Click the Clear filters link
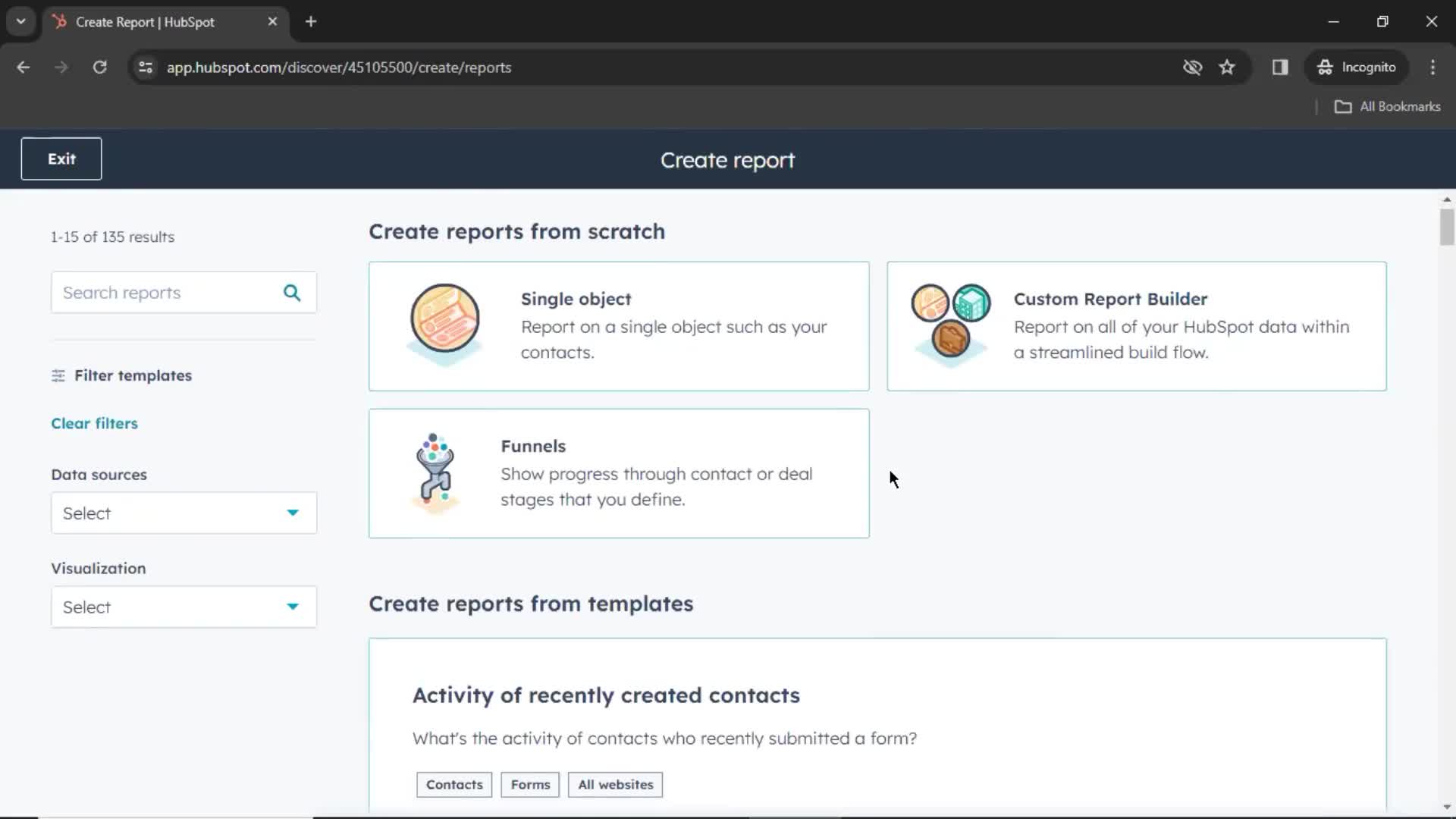This screenshot has height=819, width=1456. click(94, 424)
